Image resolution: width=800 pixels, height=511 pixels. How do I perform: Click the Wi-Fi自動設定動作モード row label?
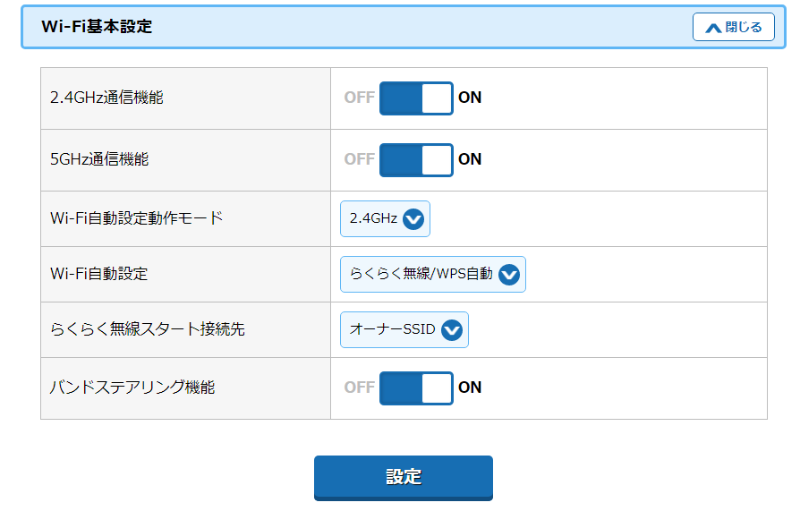coord(136,218)
